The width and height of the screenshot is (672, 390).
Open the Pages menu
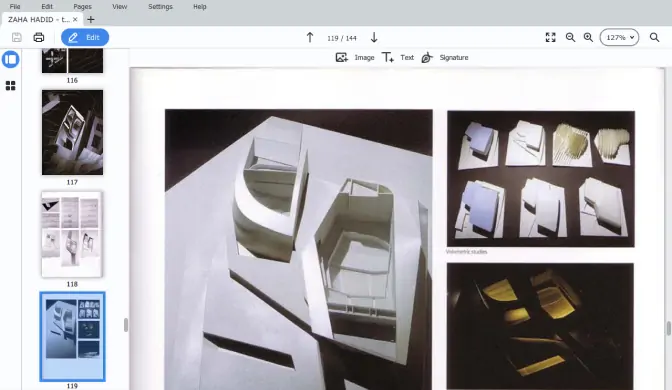pos(82,6)
